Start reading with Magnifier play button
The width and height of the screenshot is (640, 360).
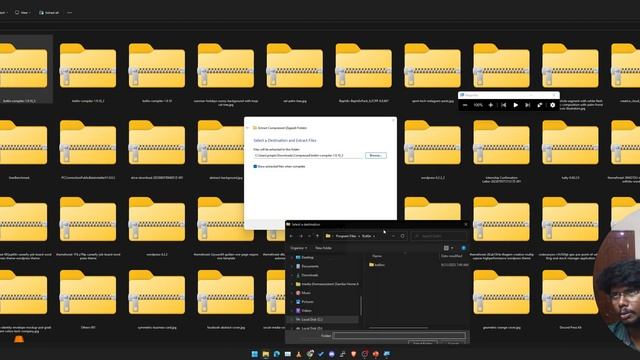[x=516, y=105]
